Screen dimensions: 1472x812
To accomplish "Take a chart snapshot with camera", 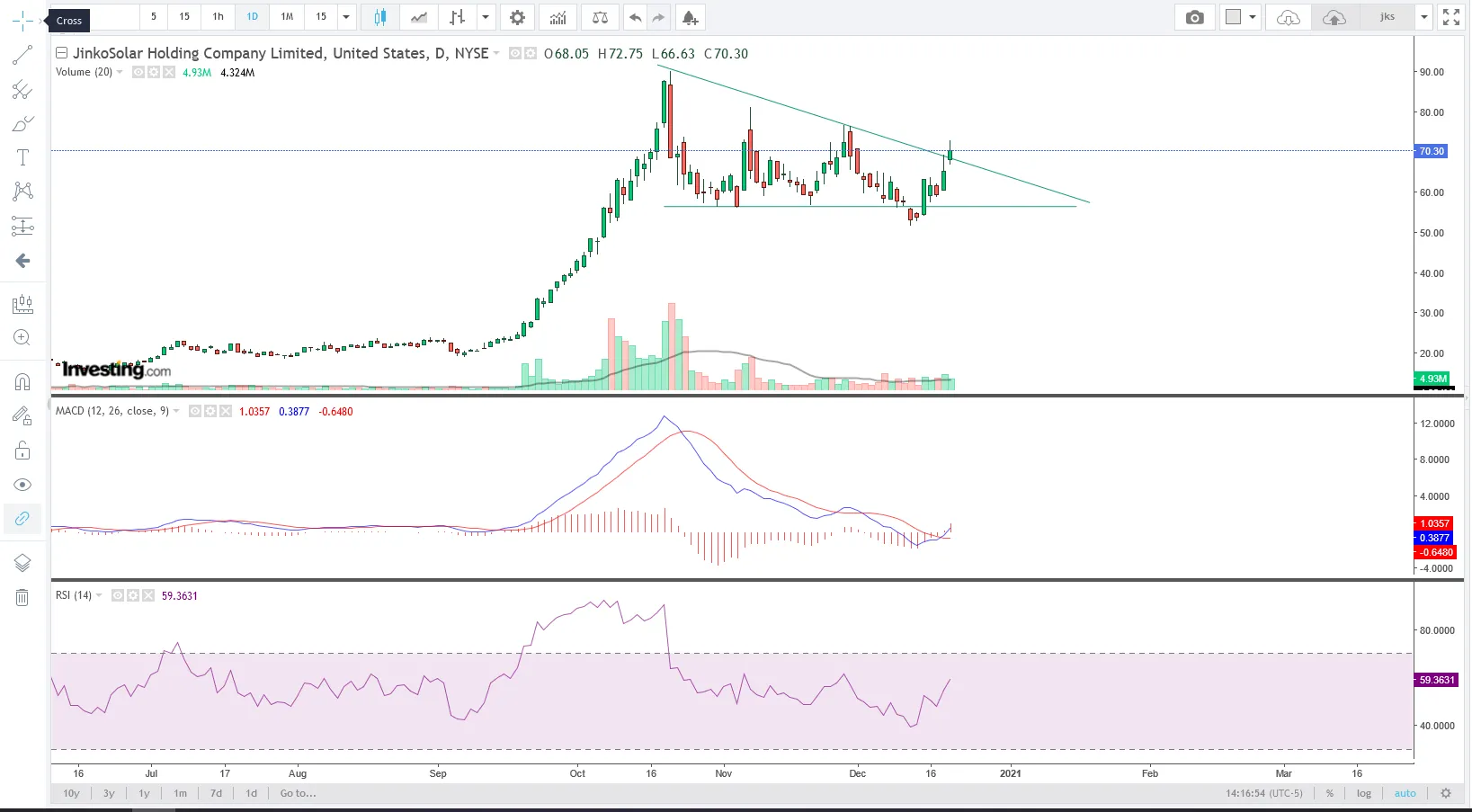I will (1195, 17).
